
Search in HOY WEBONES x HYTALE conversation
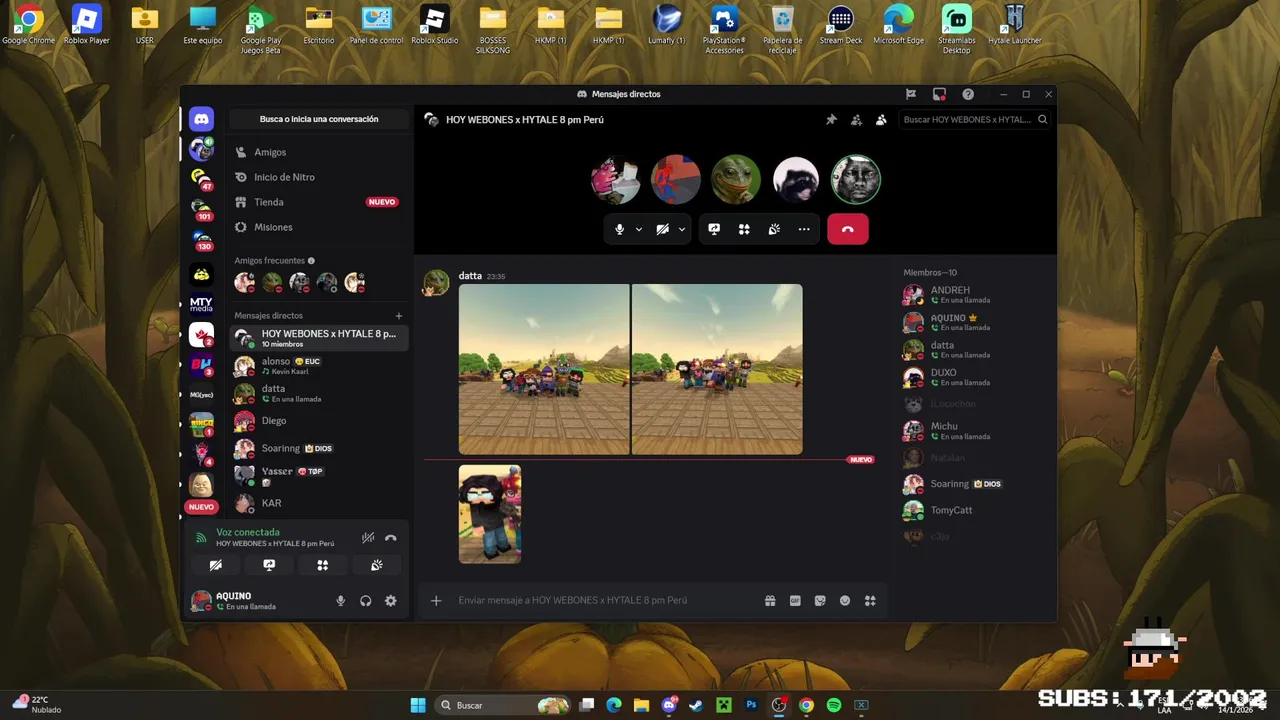[x=974, y=119]
